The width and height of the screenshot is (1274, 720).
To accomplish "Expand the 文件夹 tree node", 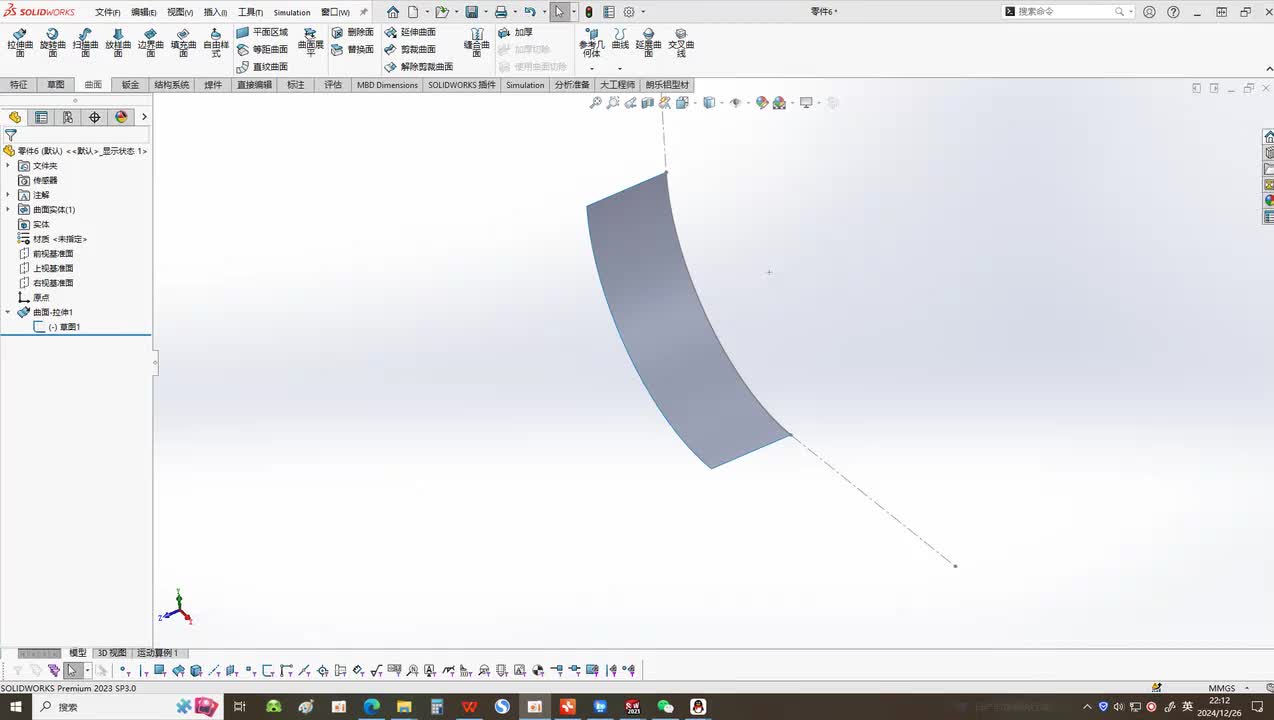I will 8,165.
